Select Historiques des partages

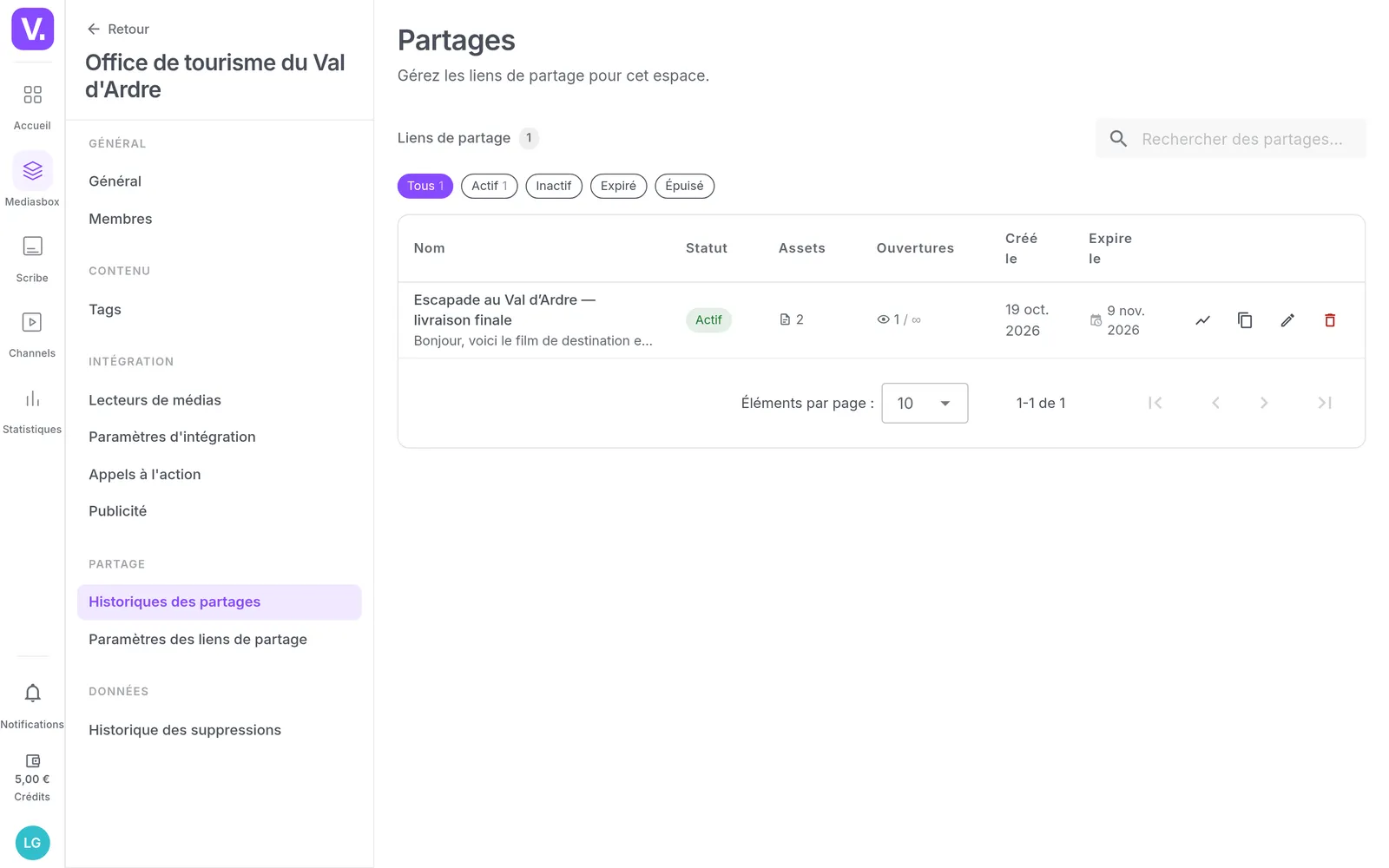point(219,602)
